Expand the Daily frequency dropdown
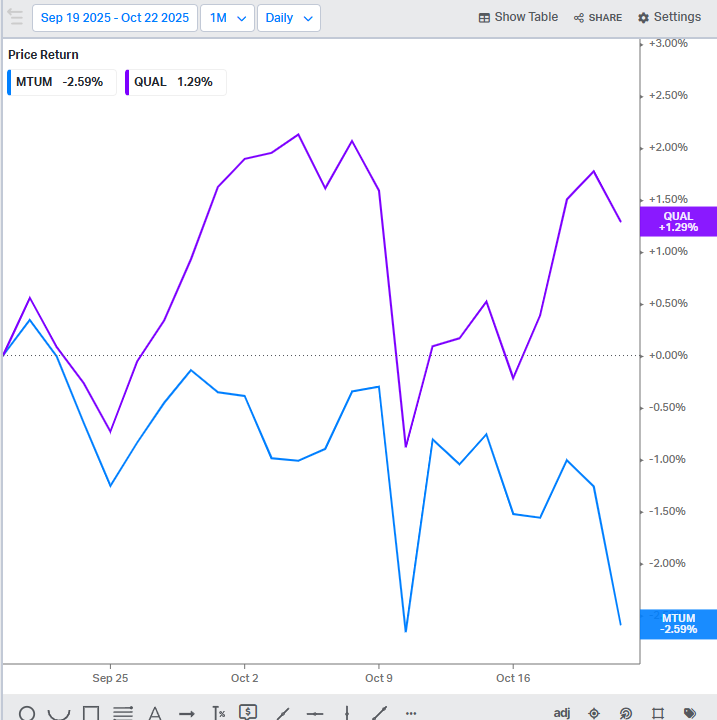Image resolution: width=717 pixels, height=720 pixels. (x=288, y=18)
